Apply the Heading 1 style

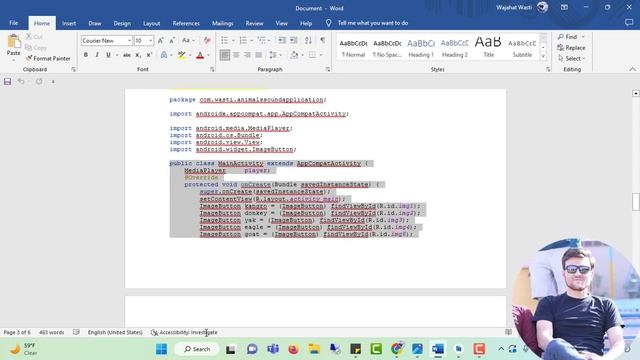(421, 47)
